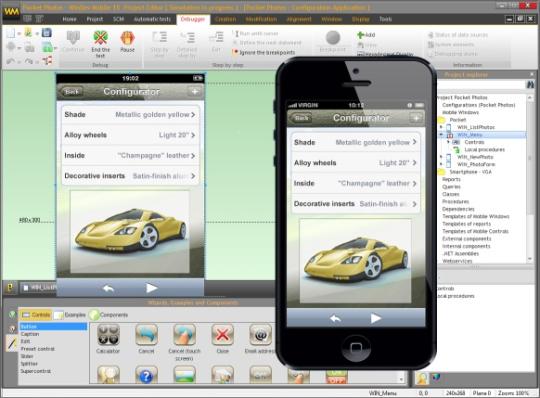This screenshot has width=540, height=398.
Task: Tap Back button in editor preview
Action: tap(72, 92)
